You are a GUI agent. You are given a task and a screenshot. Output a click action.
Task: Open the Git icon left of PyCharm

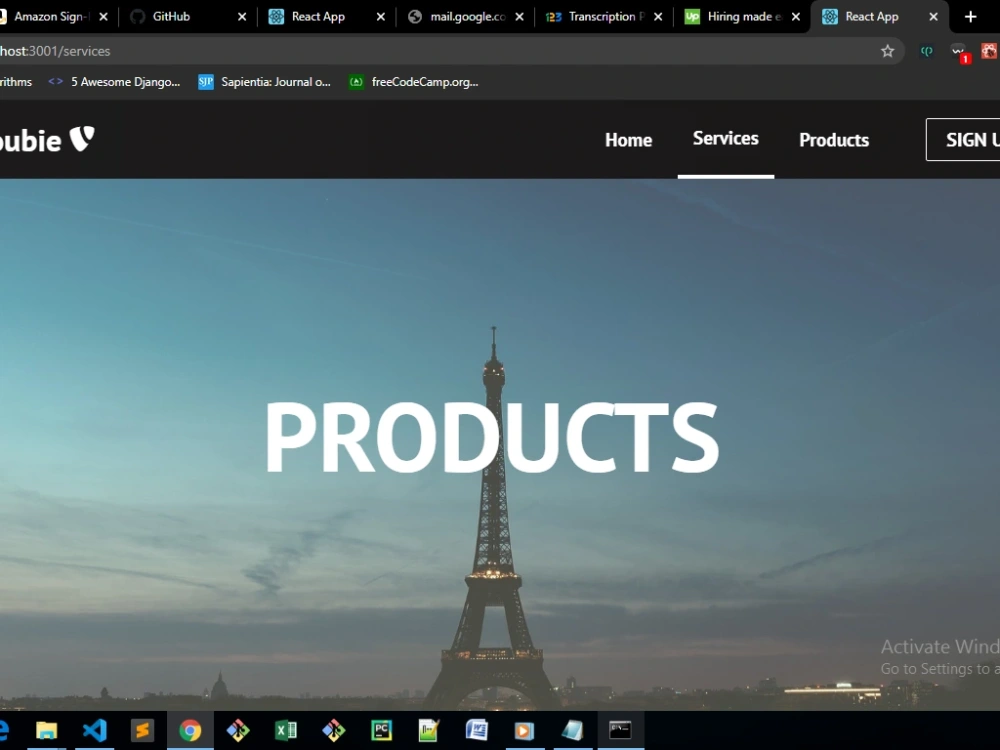point(334,730)
